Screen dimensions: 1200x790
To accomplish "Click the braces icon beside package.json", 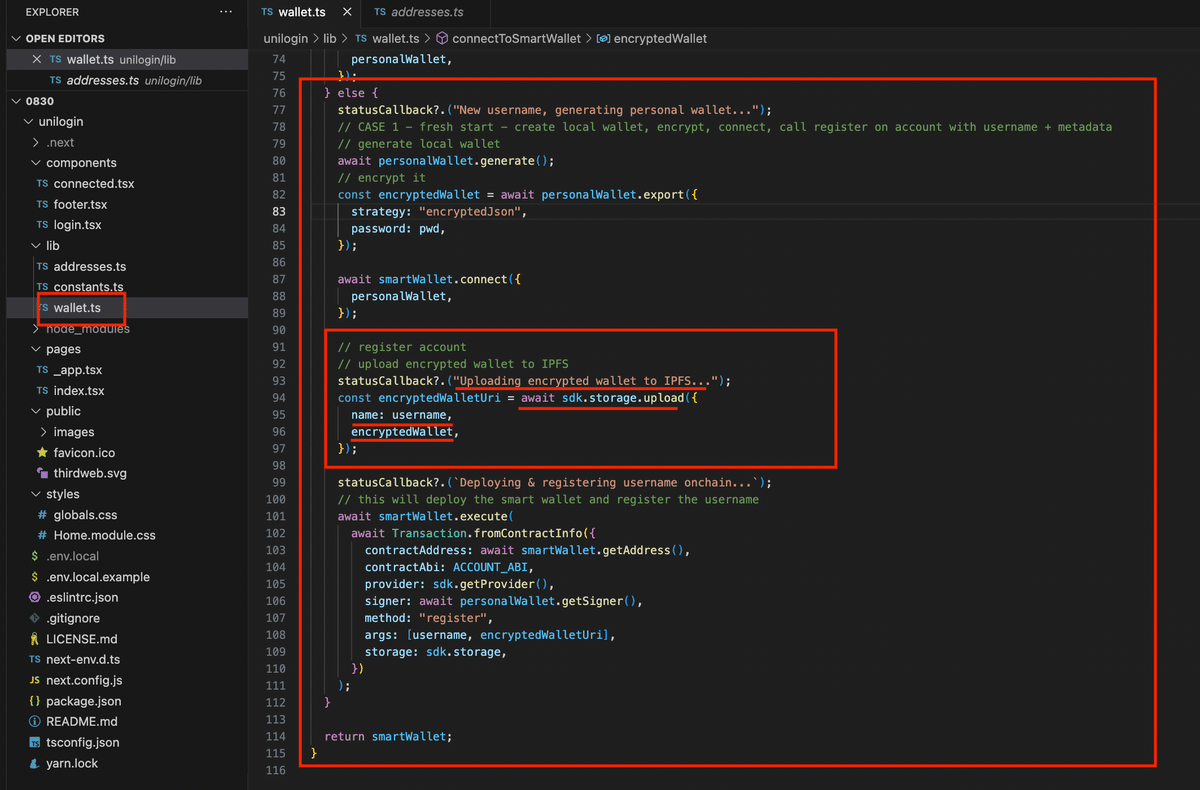I will coord(35,701).
